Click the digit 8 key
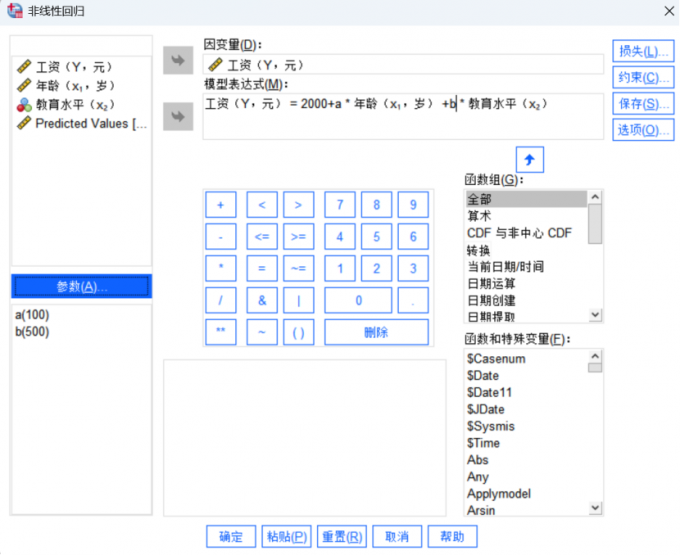This screenshot has width=680, height=555. coord(376,205)
